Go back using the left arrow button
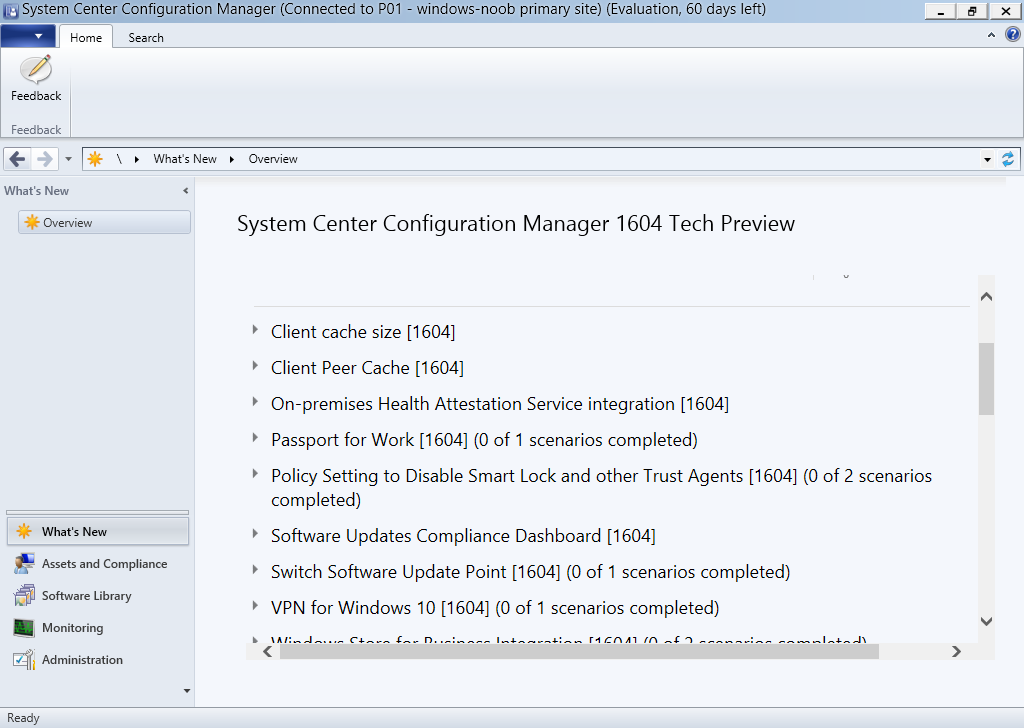1024x728 pixels. coord(18,159)
